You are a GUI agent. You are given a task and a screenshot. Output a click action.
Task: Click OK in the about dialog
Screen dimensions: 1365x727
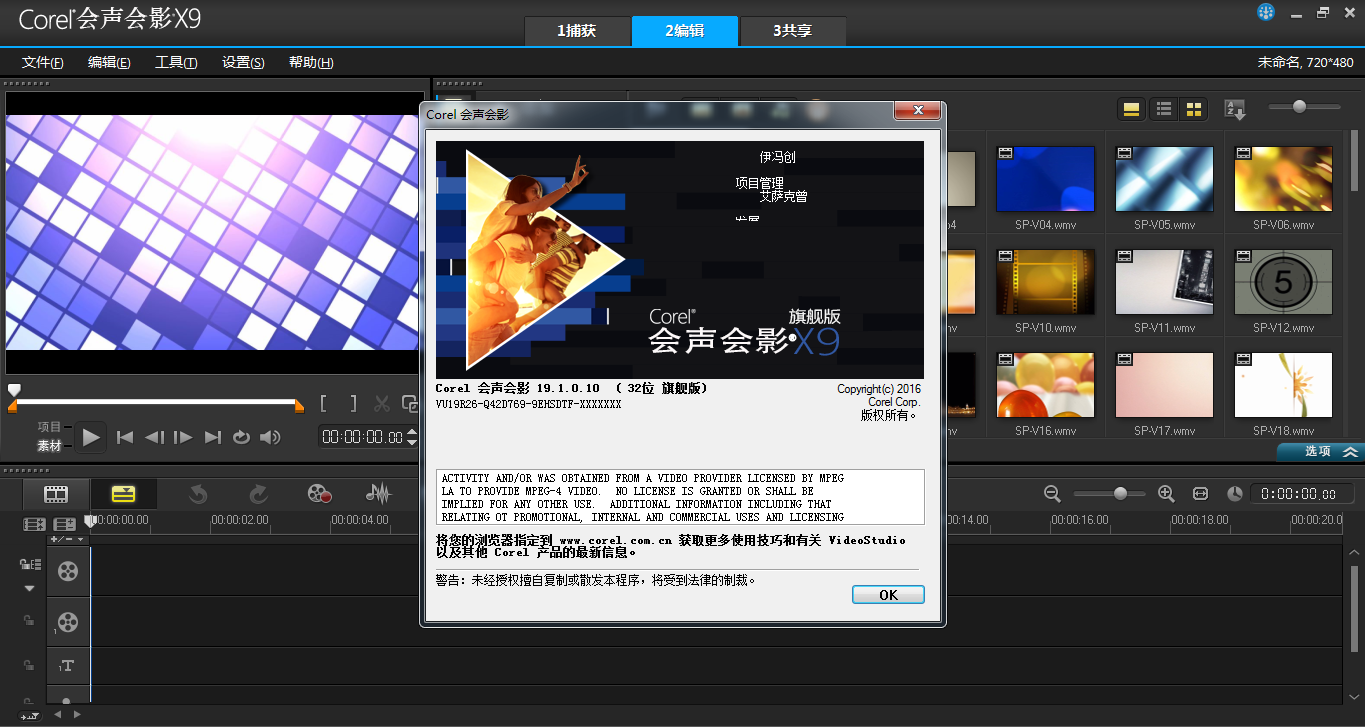click(888, 594)
